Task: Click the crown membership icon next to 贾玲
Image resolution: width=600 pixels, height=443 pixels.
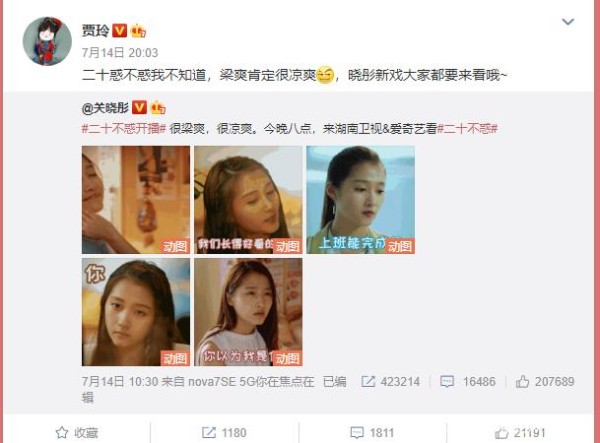Action: pyautogui.click(x=138, y=31)
